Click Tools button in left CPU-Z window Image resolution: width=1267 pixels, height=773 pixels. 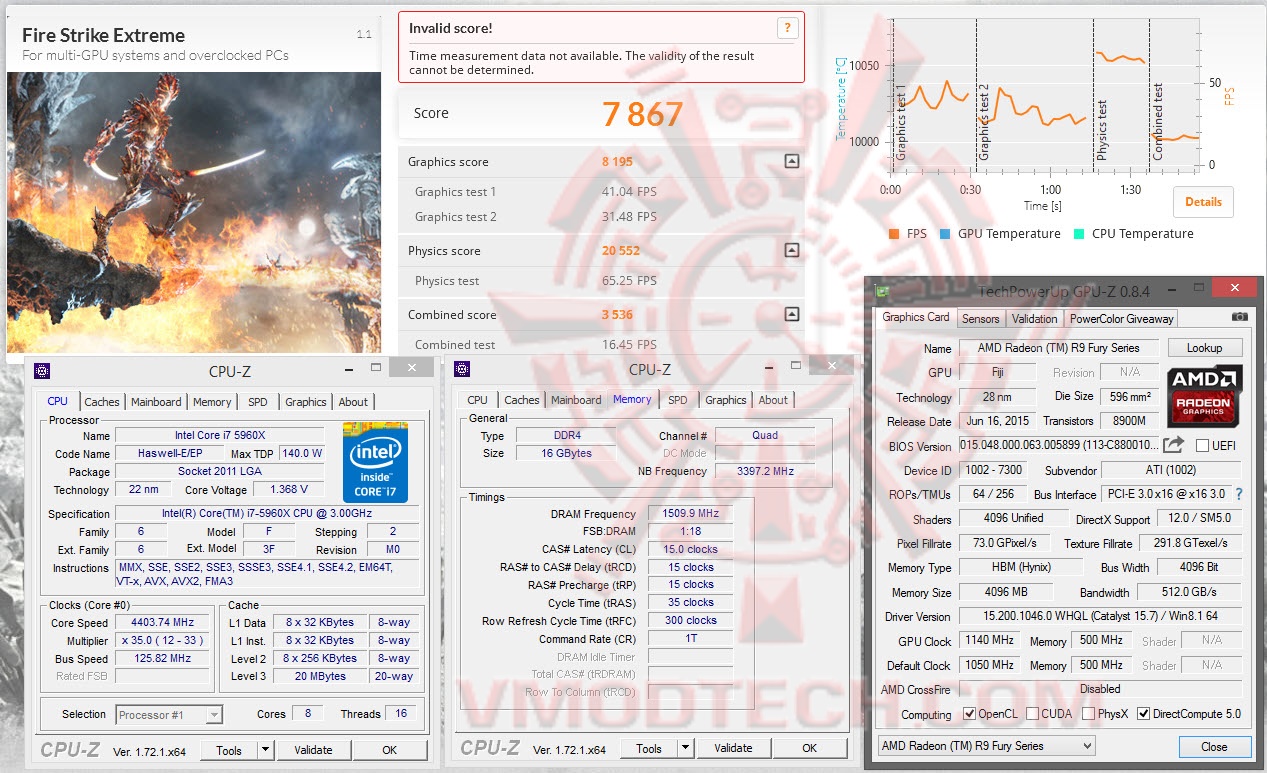pyautogui.click(x=229, y=750)
